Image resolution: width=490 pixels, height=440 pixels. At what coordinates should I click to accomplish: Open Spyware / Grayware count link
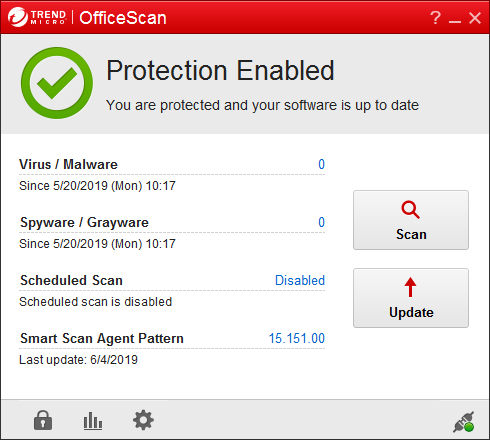click(x=321, y=222)
